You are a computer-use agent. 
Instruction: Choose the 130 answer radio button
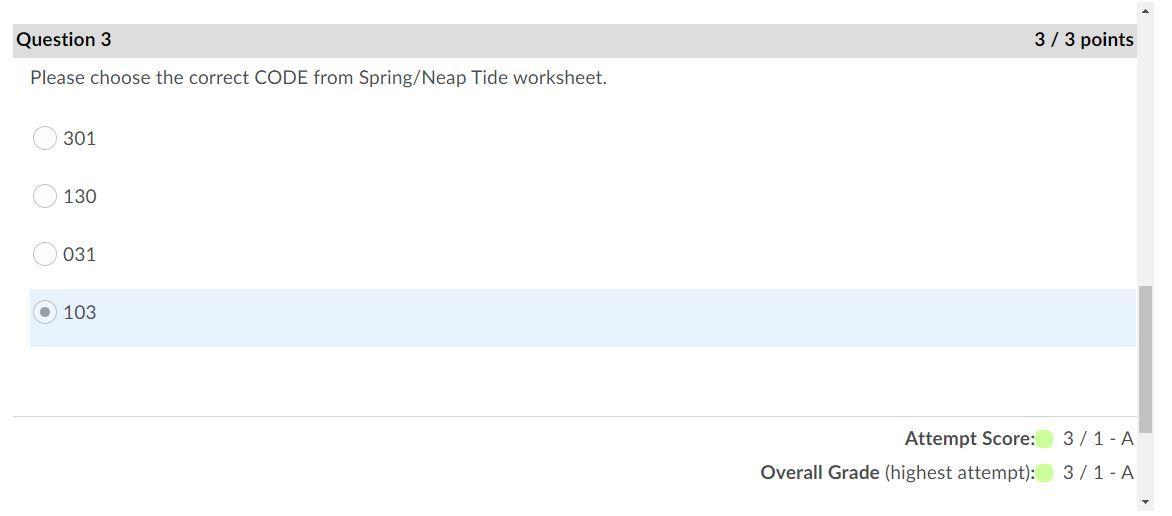(45, 196)
